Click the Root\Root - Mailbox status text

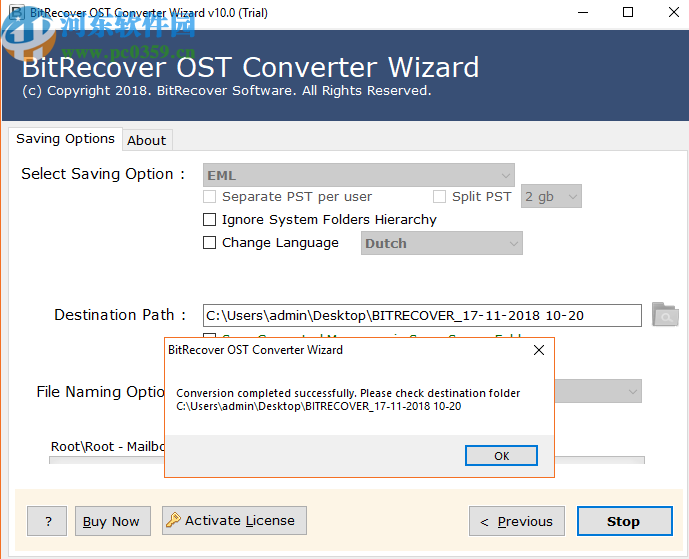(108, 446)
